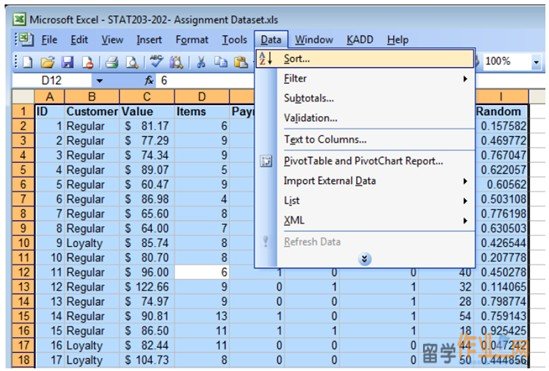Run Spelling check ABC icon
This screenshot has width=549, height=371.
click(156, 62)
